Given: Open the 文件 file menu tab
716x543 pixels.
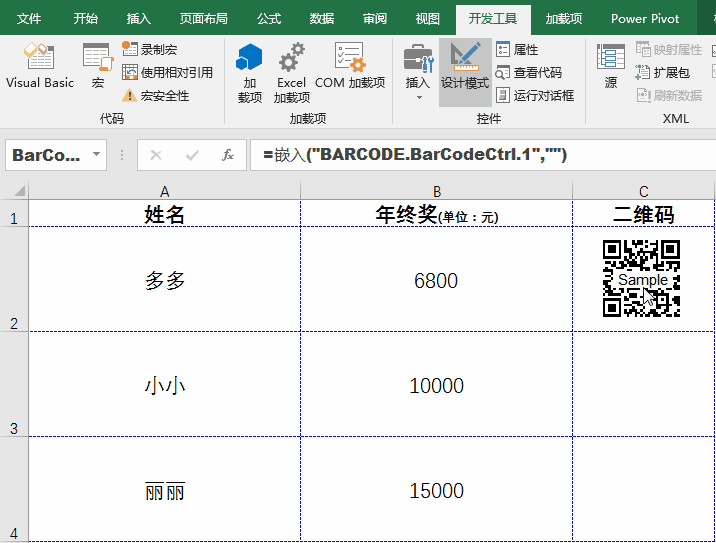Looking at the screenshot, I should pos(30,18).
